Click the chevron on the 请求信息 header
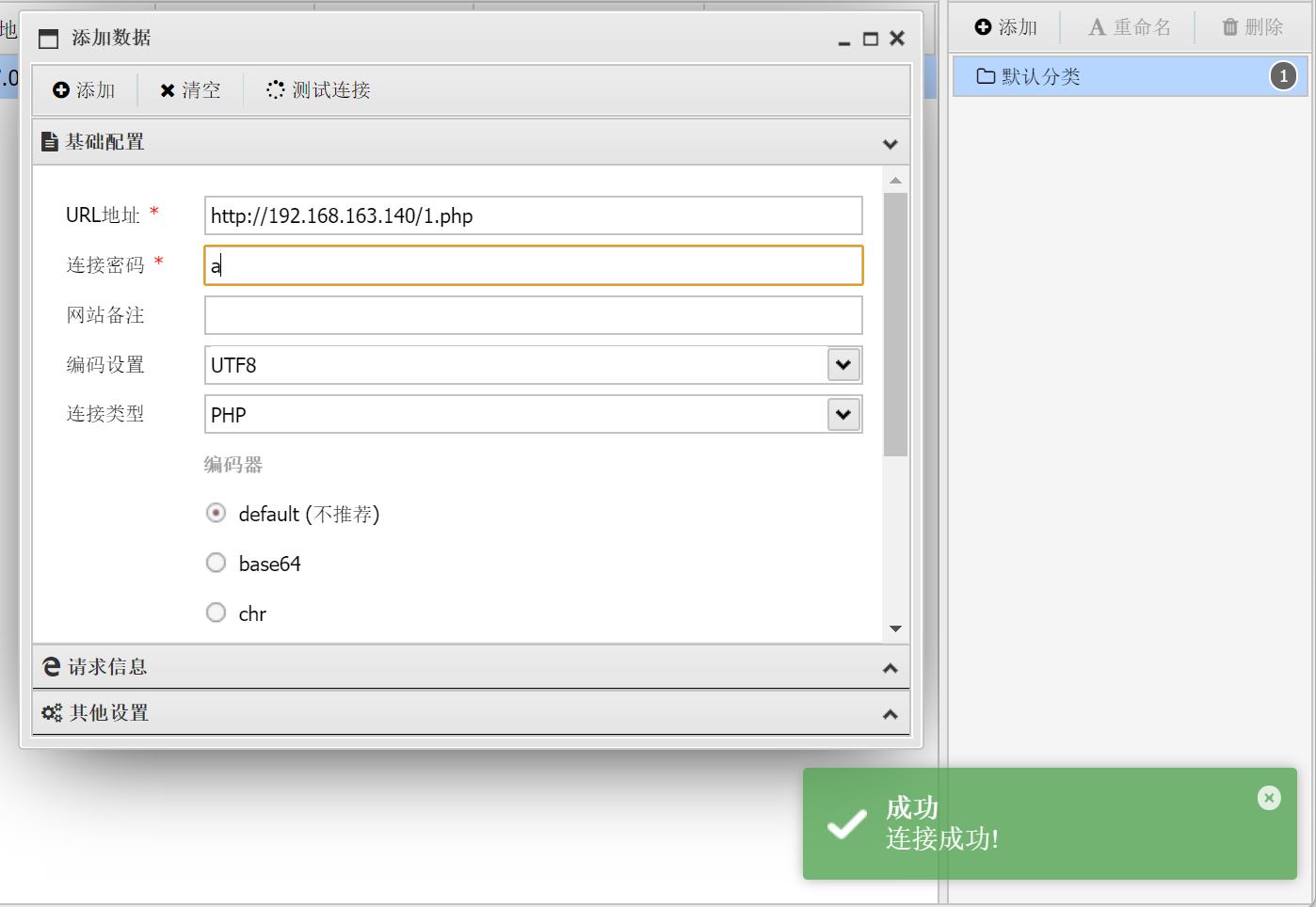This screenshot has height=907, width=1316. tap(890, 668)
